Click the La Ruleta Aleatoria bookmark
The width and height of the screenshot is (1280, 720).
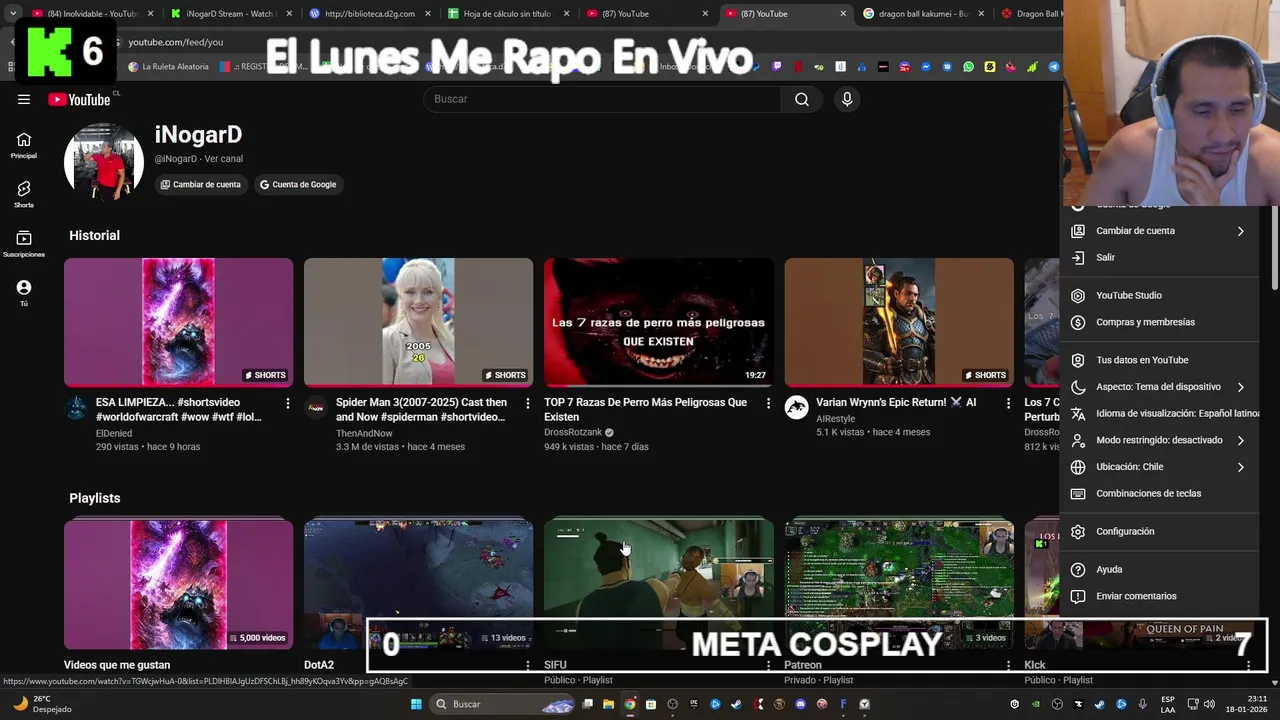click(x=169, y=67)
